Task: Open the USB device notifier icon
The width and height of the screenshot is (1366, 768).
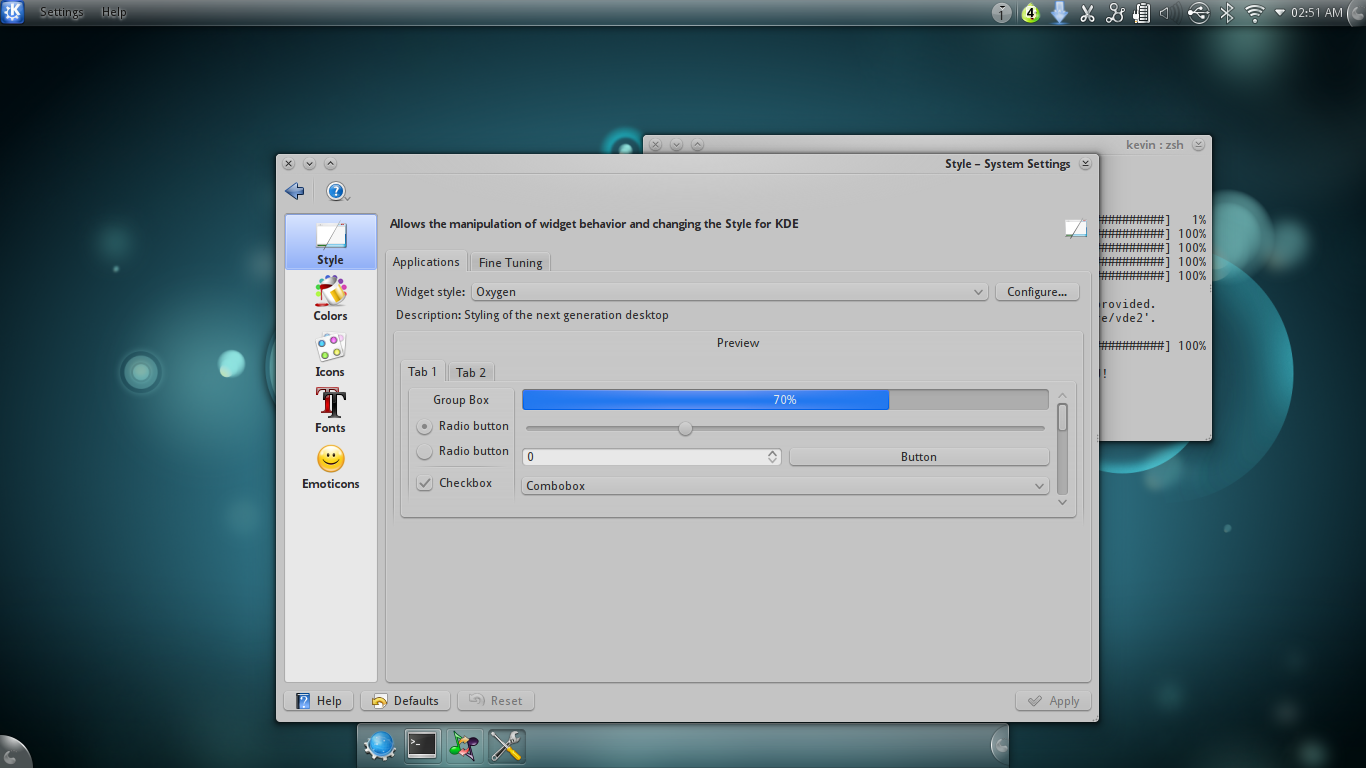Action: [x=1198, y=13]
